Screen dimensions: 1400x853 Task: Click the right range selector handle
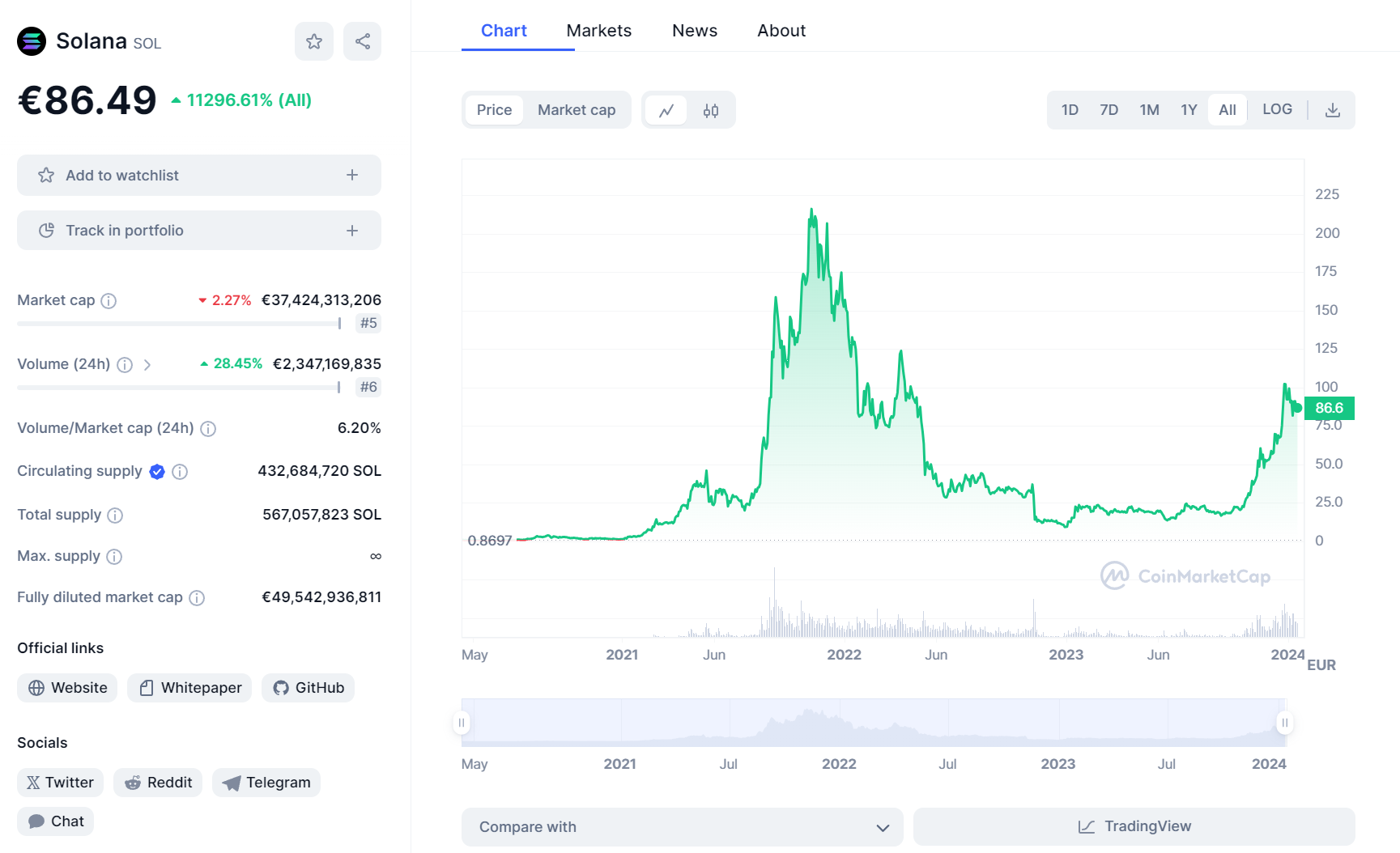click(1284, 723)
